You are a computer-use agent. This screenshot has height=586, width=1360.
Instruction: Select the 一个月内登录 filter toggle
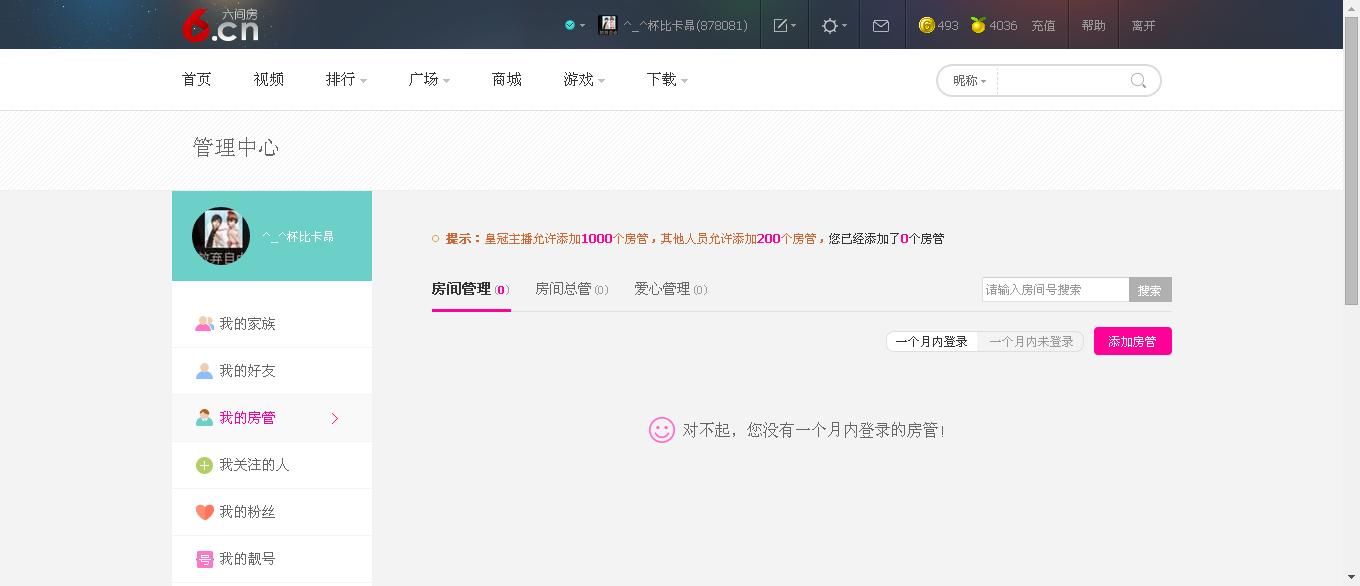point(932,342)
